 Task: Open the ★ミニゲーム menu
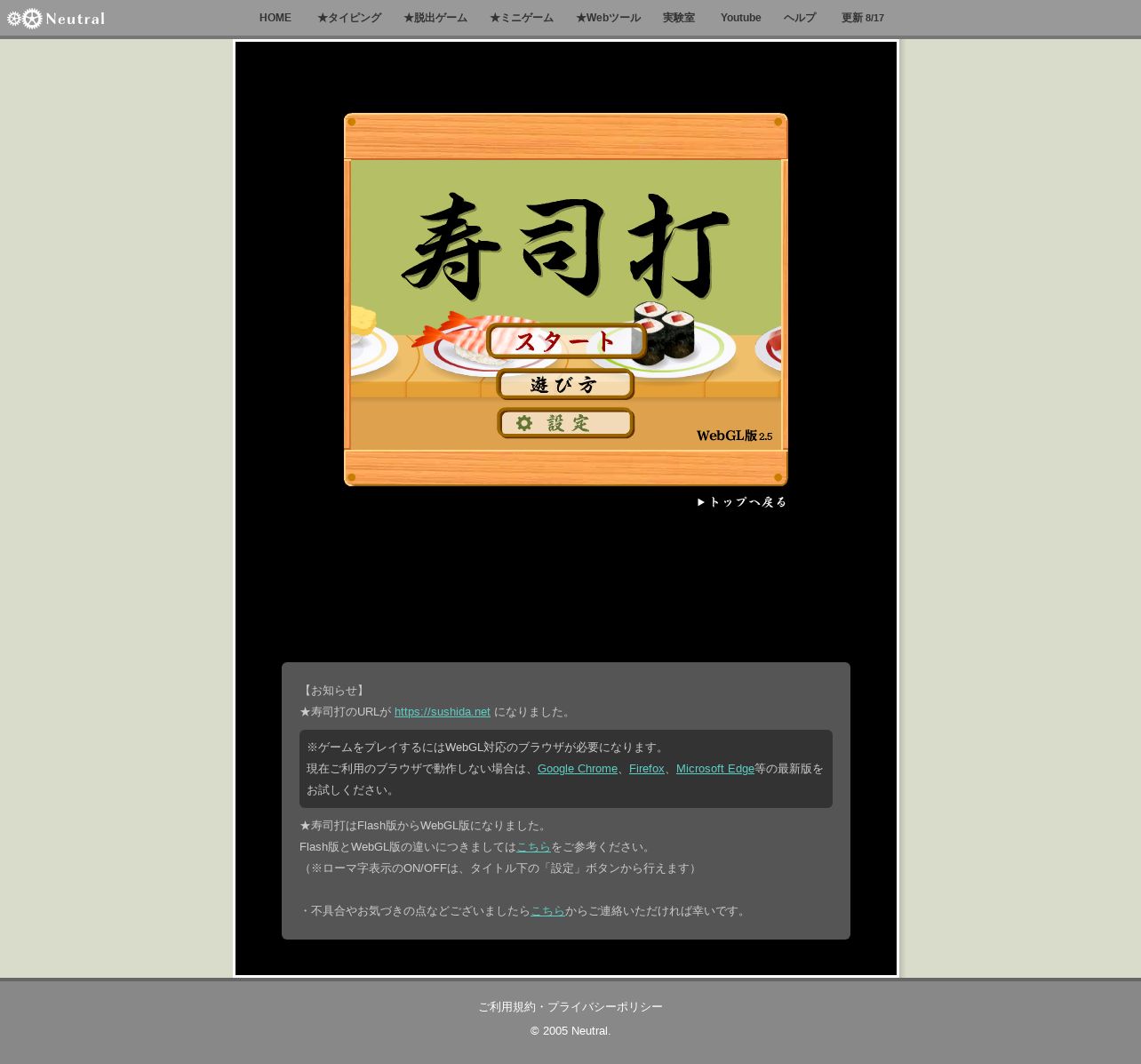point(521,18)
